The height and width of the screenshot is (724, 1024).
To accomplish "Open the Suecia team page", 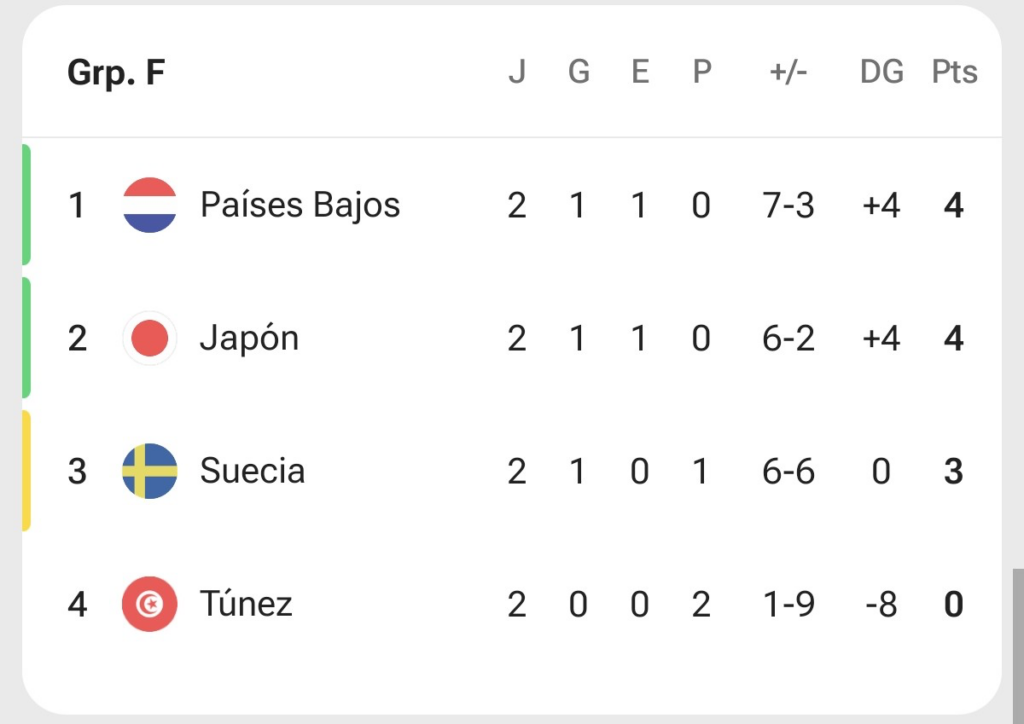I will tap(252, 471).
